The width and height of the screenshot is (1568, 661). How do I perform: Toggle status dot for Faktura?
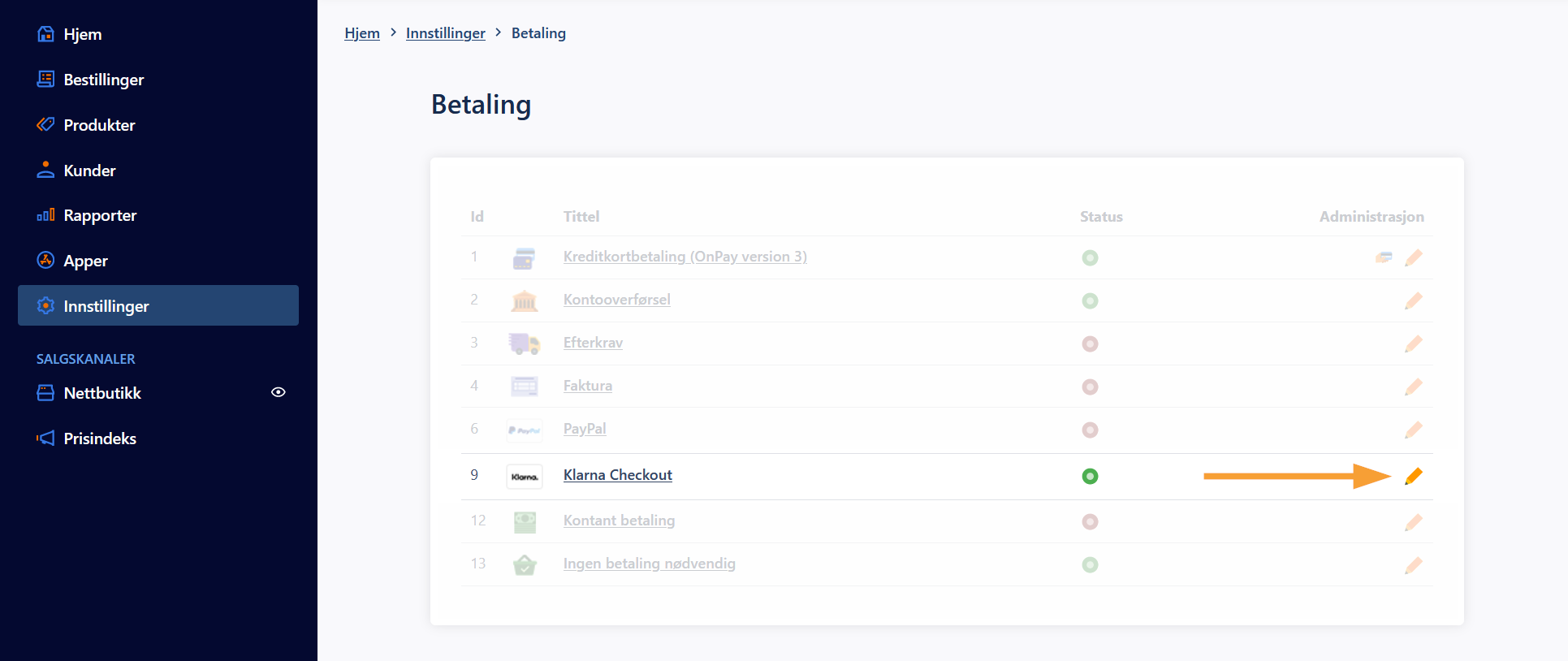point(1090,387)
